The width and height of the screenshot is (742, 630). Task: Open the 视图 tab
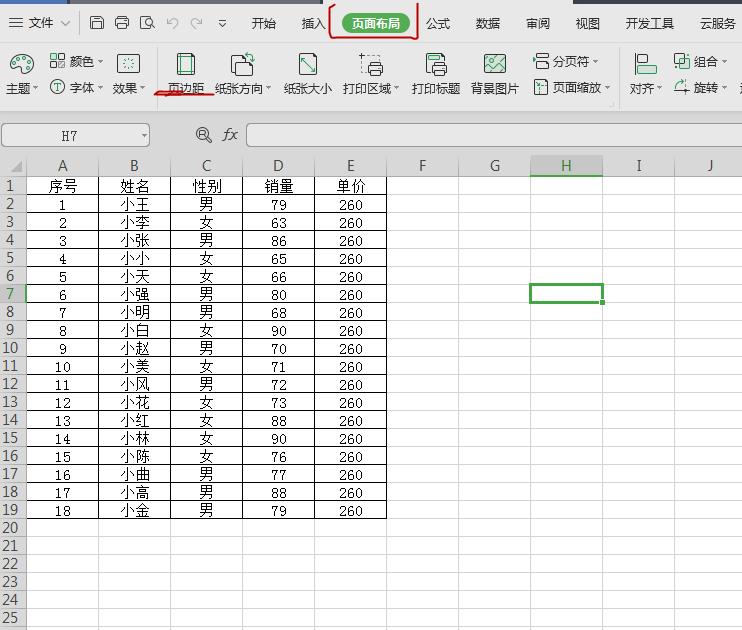[588, 23]
